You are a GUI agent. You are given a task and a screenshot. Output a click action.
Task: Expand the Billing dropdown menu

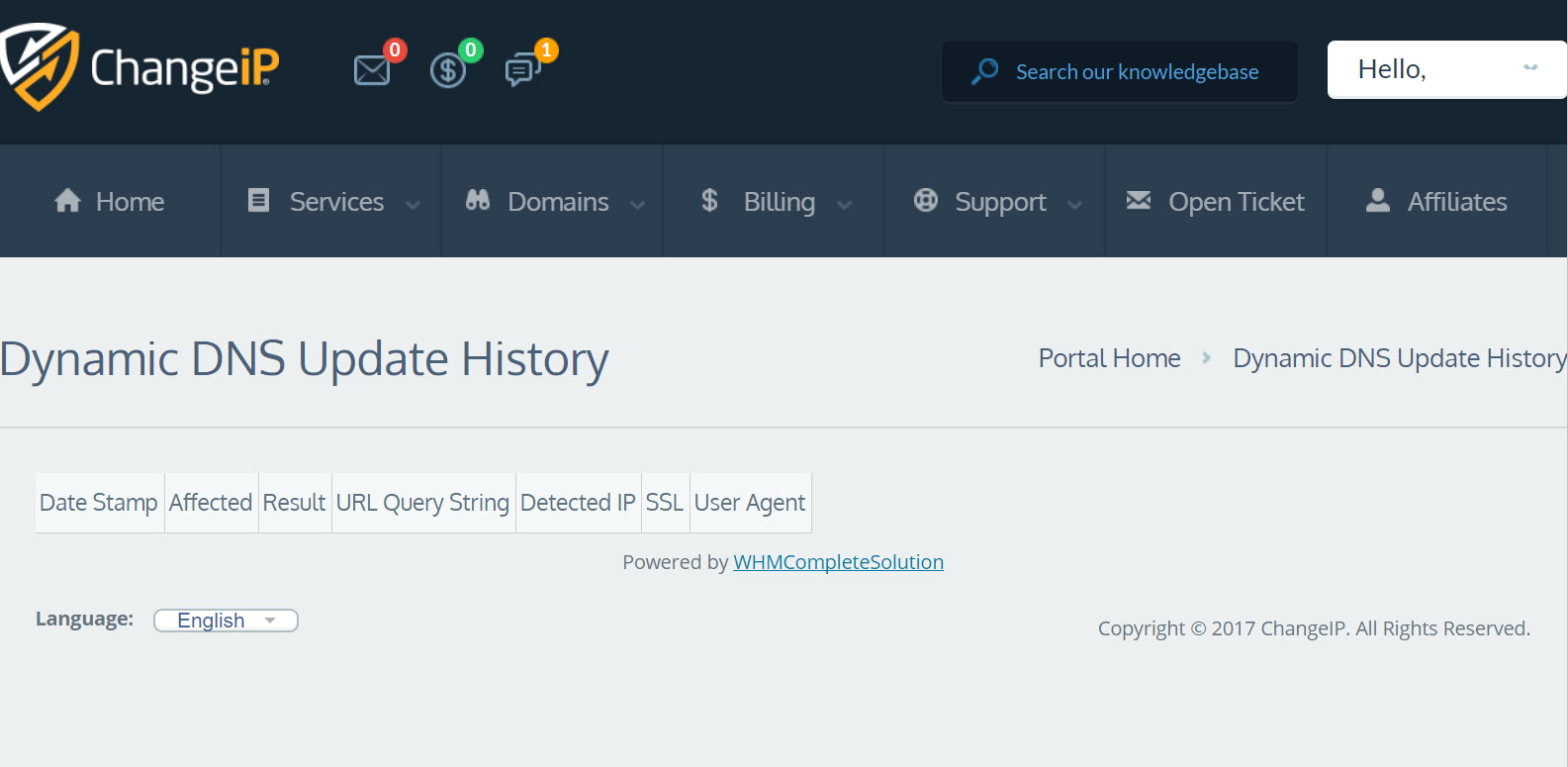coord(775,202)
